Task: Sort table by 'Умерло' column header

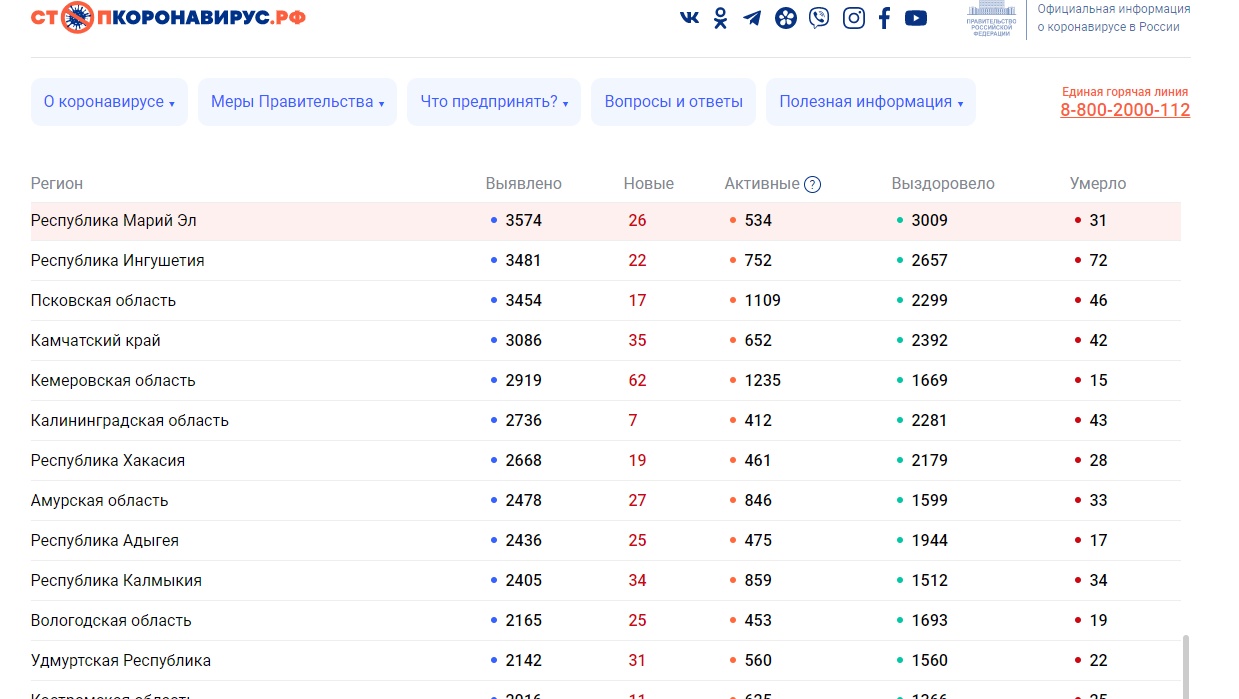Action: click(x=1097, y=184)
